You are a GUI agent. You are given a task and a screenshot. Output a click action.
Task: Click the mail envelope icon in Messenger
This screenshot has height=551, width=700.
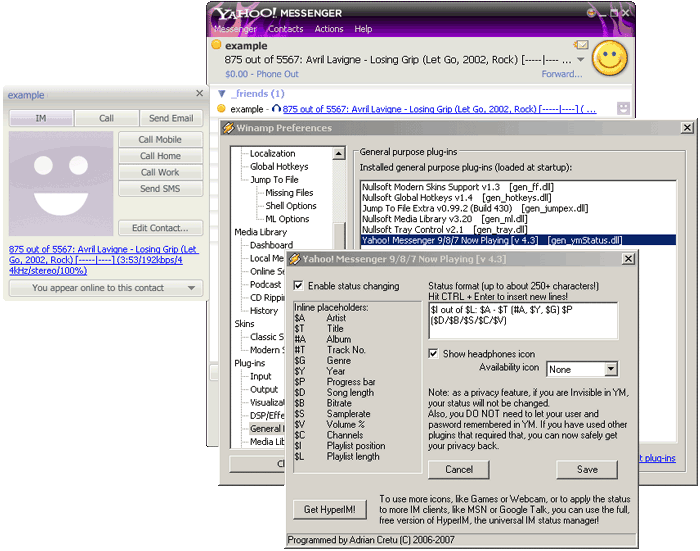(580, 45)
